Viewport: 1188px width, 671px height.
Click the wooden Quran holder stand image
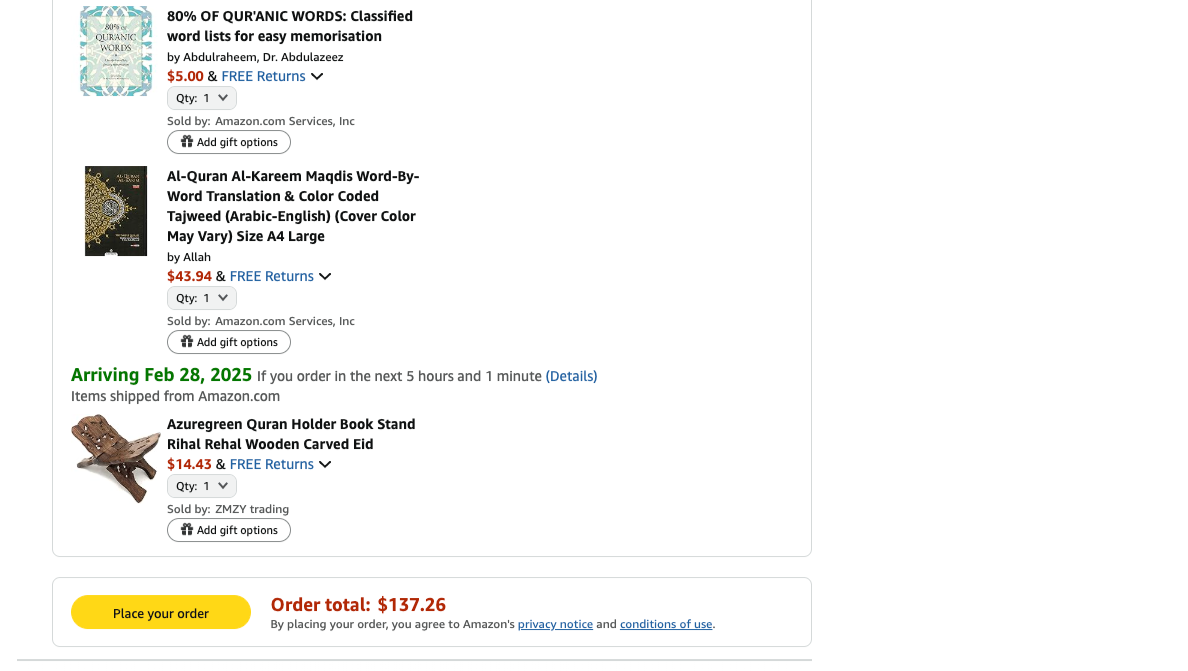(x=116, y=457)
